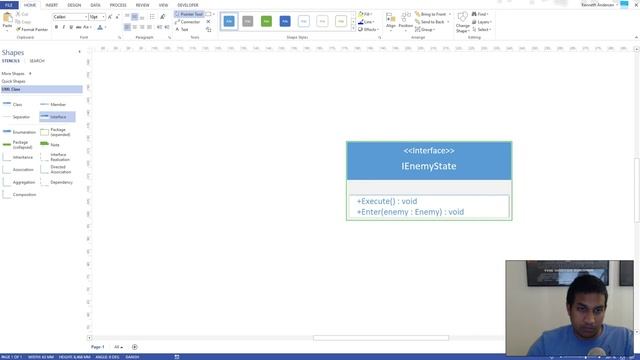
Task: Open the Layers dropdown
Action: [x=482, y=22]
